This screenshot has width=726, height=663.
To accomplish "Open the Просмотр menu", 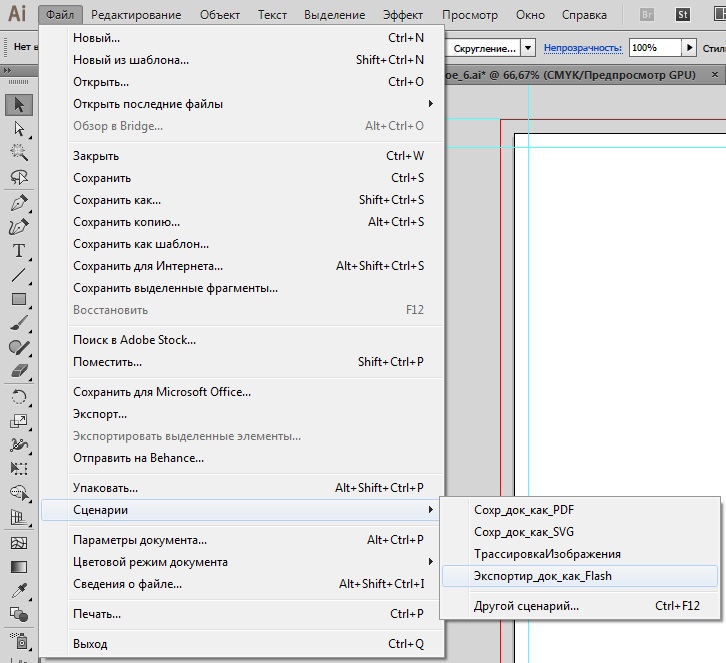I will coord(470,15).
